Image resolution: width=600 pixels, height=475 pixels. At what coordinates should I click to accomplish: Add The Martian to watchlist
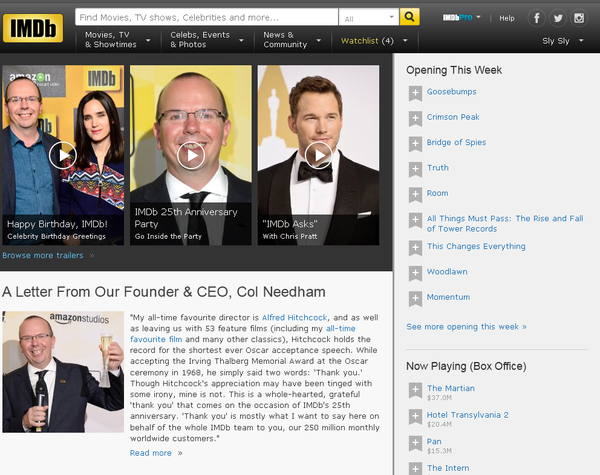pyautogui.click(x=415, y=390)
